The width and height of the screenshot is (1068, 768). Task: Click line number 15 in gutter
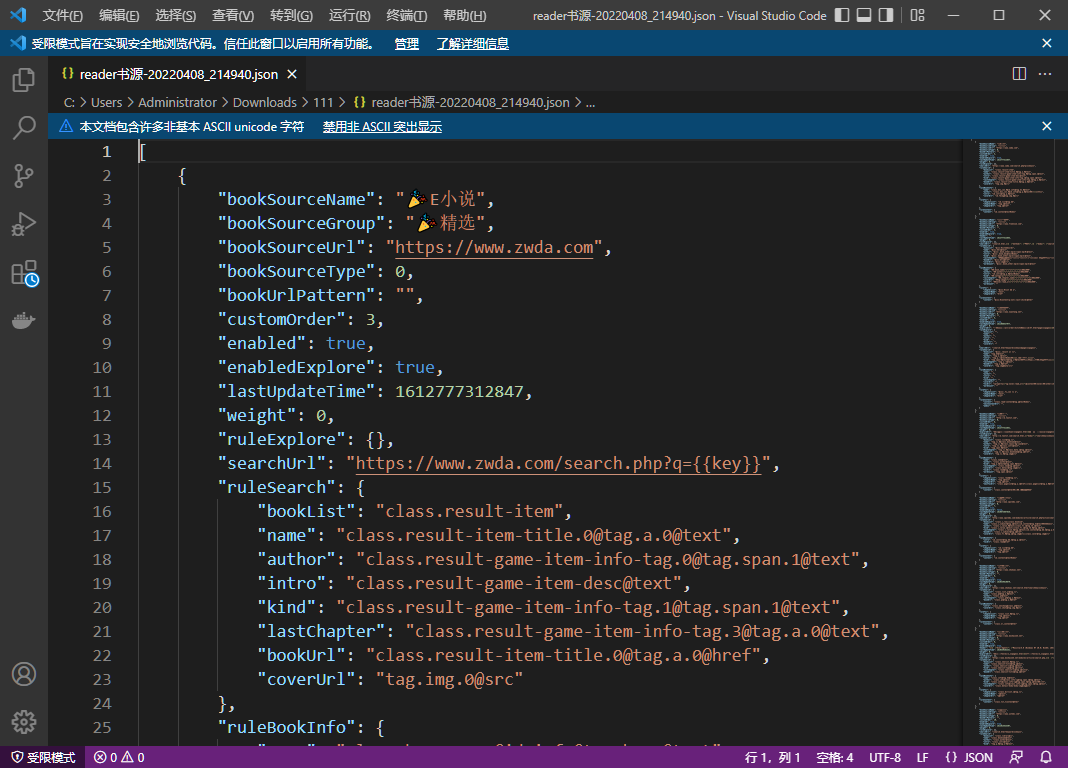pyautogui.click(x=101, y=487)
